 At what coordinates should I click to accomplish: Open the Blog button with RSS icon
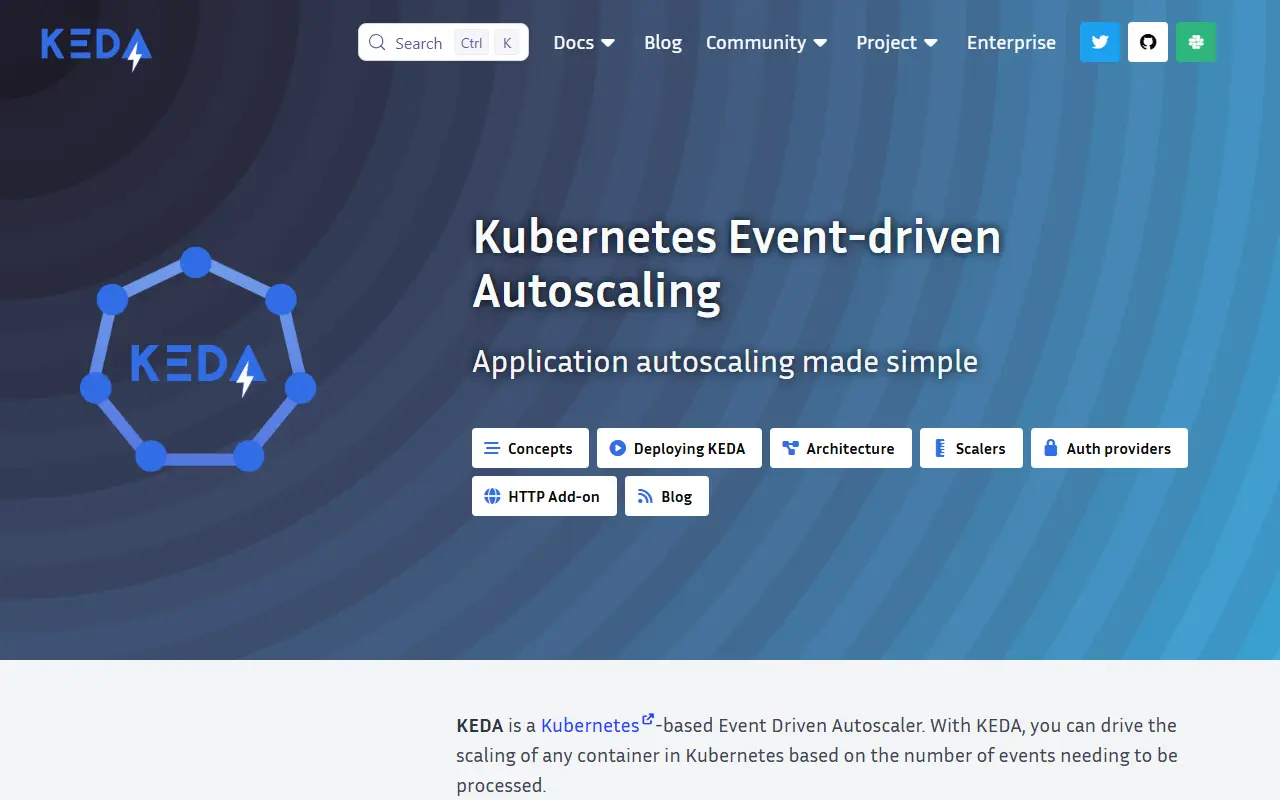tap(667, 496)
